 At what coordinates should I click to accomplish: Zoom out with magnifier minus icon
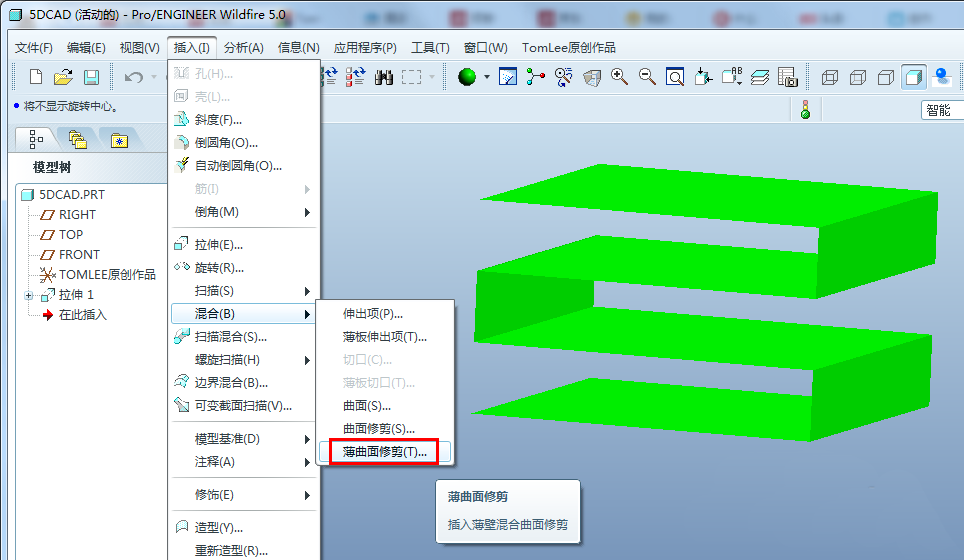point(647,77)
